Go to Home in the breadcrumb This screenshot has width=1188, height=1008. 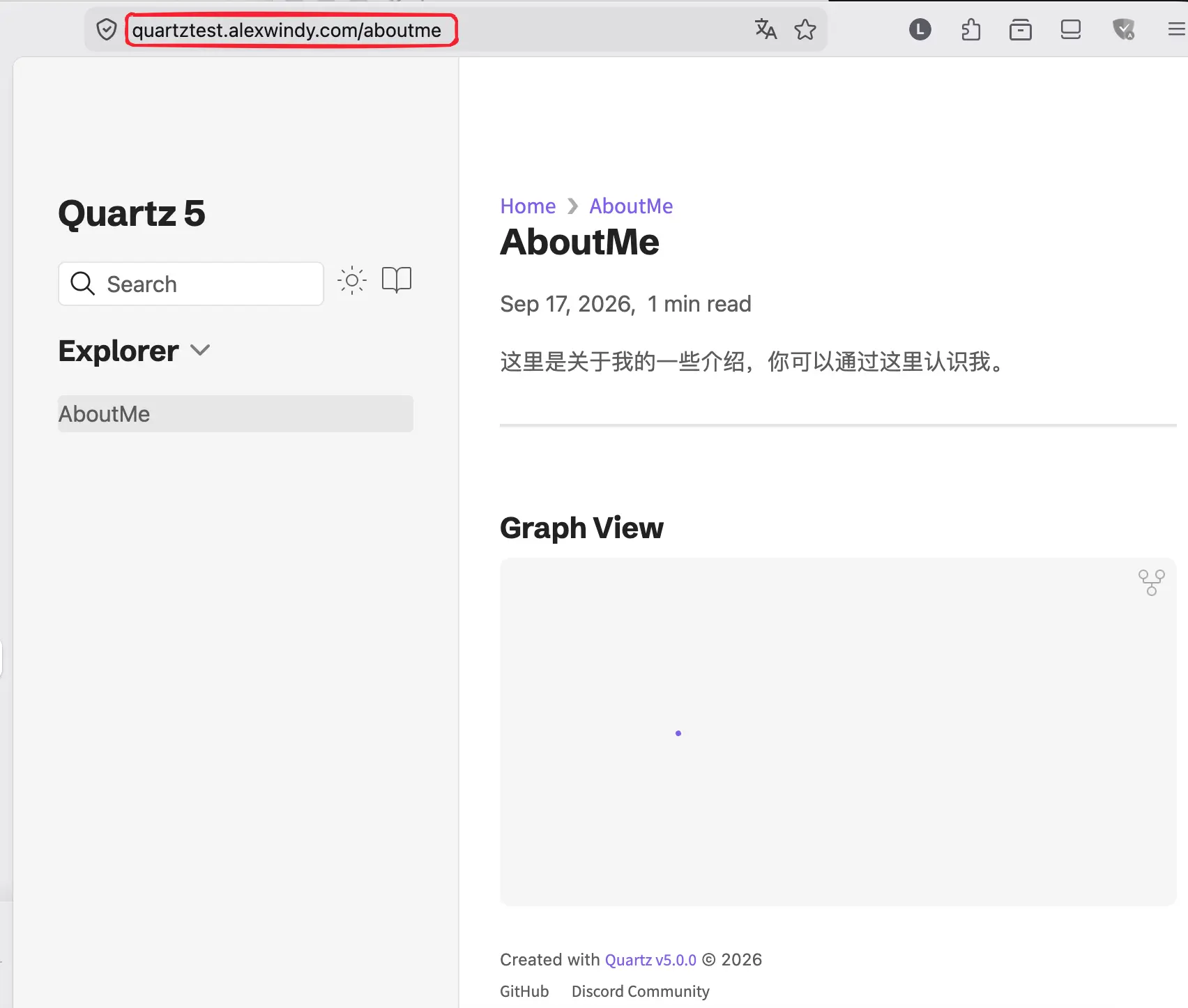coord(528,206)
